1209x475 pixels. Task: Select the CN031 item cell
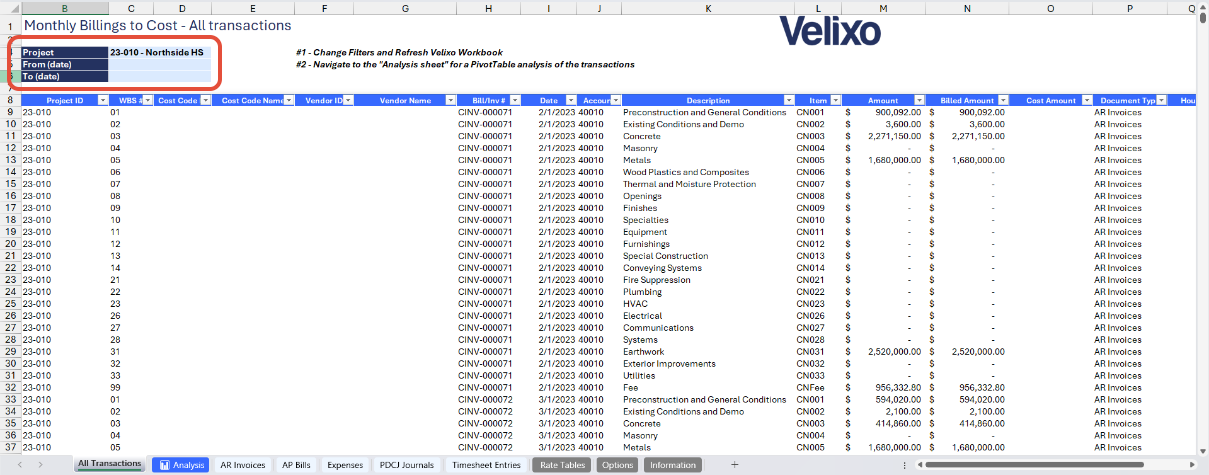click(819, 352)
